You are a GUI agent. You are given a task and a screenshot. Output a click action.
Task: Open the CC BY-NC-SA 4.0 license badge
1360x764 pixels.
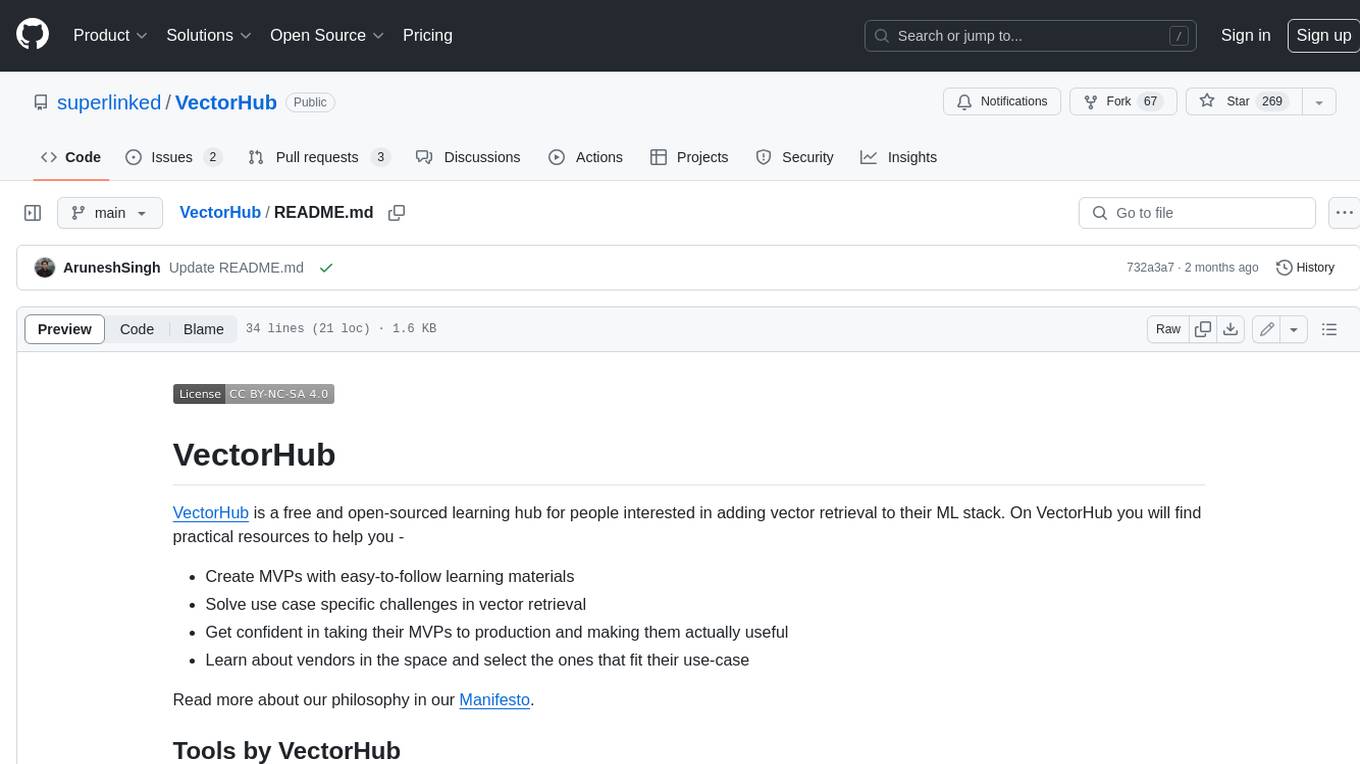[253, 394]
